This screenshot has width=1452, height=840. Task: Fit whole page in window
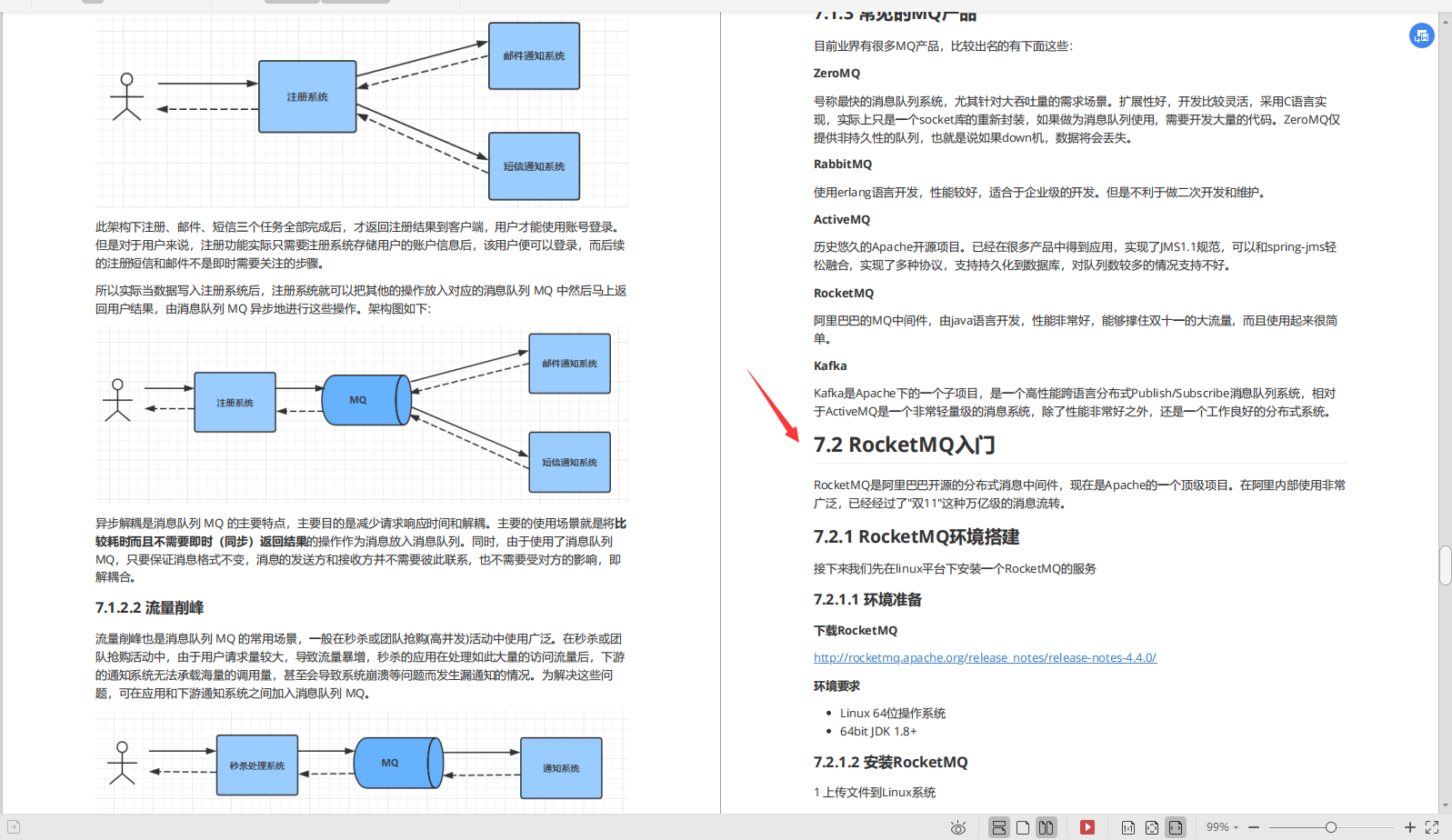point(1152,827)
